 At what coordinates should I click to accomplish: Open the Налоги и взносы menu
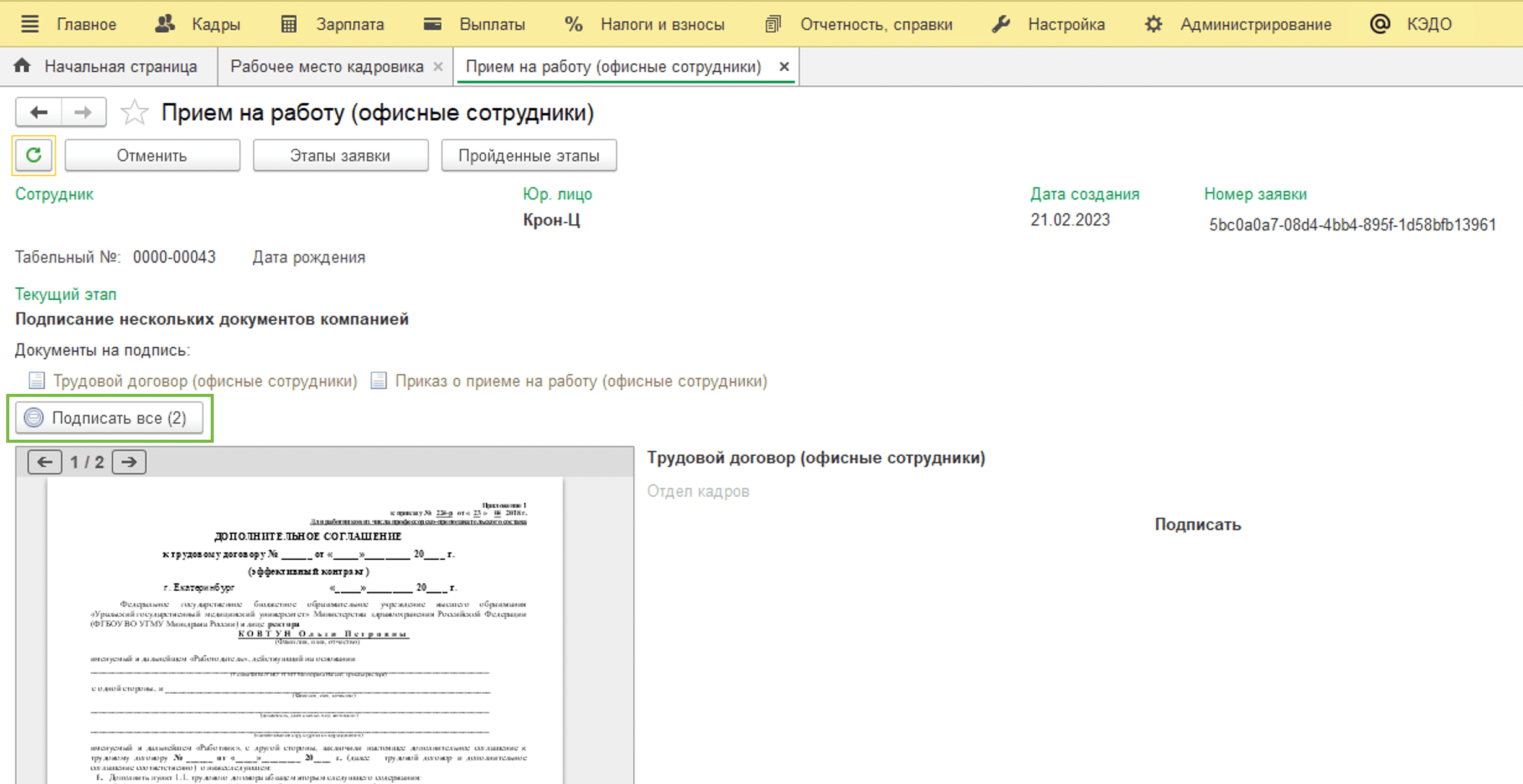(x=662, y=24)
